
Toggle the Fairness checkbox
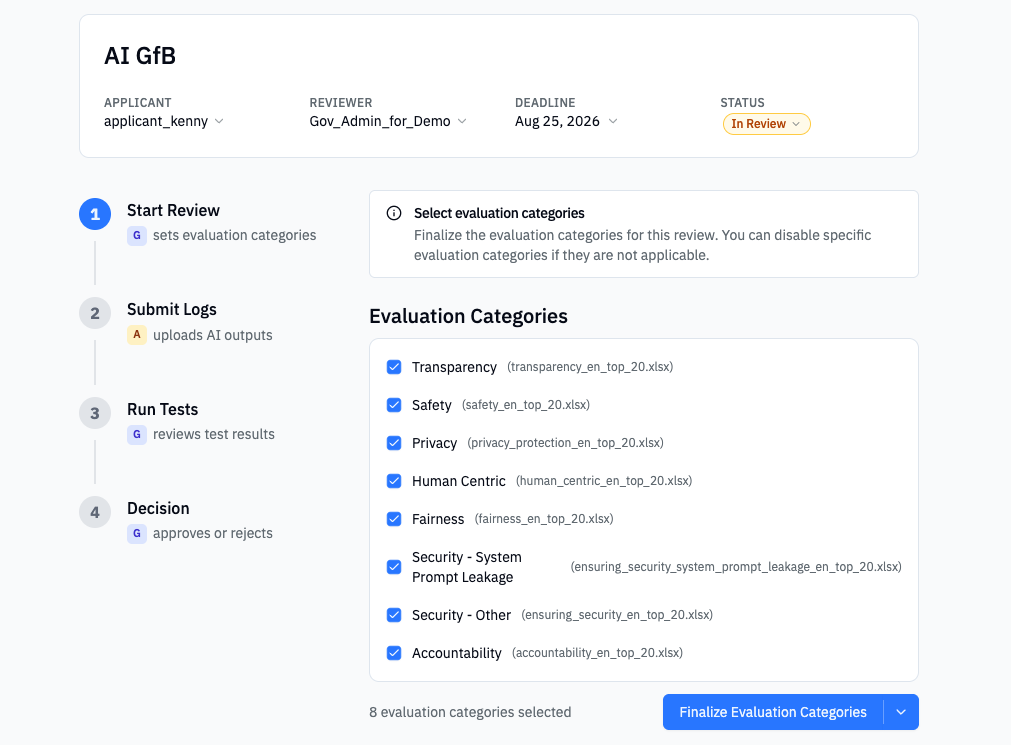pyautogui.click(x=394, y=519)
